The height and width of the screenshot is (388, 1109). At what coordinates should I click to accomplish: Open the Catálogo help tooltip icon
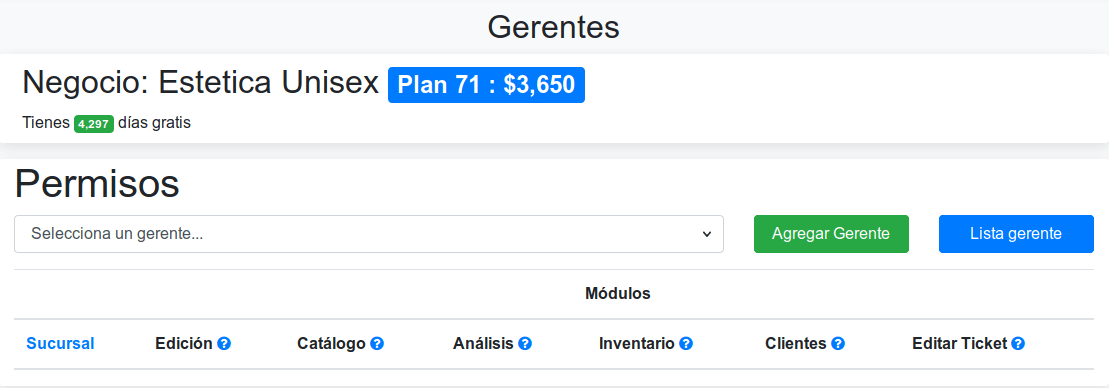point(377,343)
